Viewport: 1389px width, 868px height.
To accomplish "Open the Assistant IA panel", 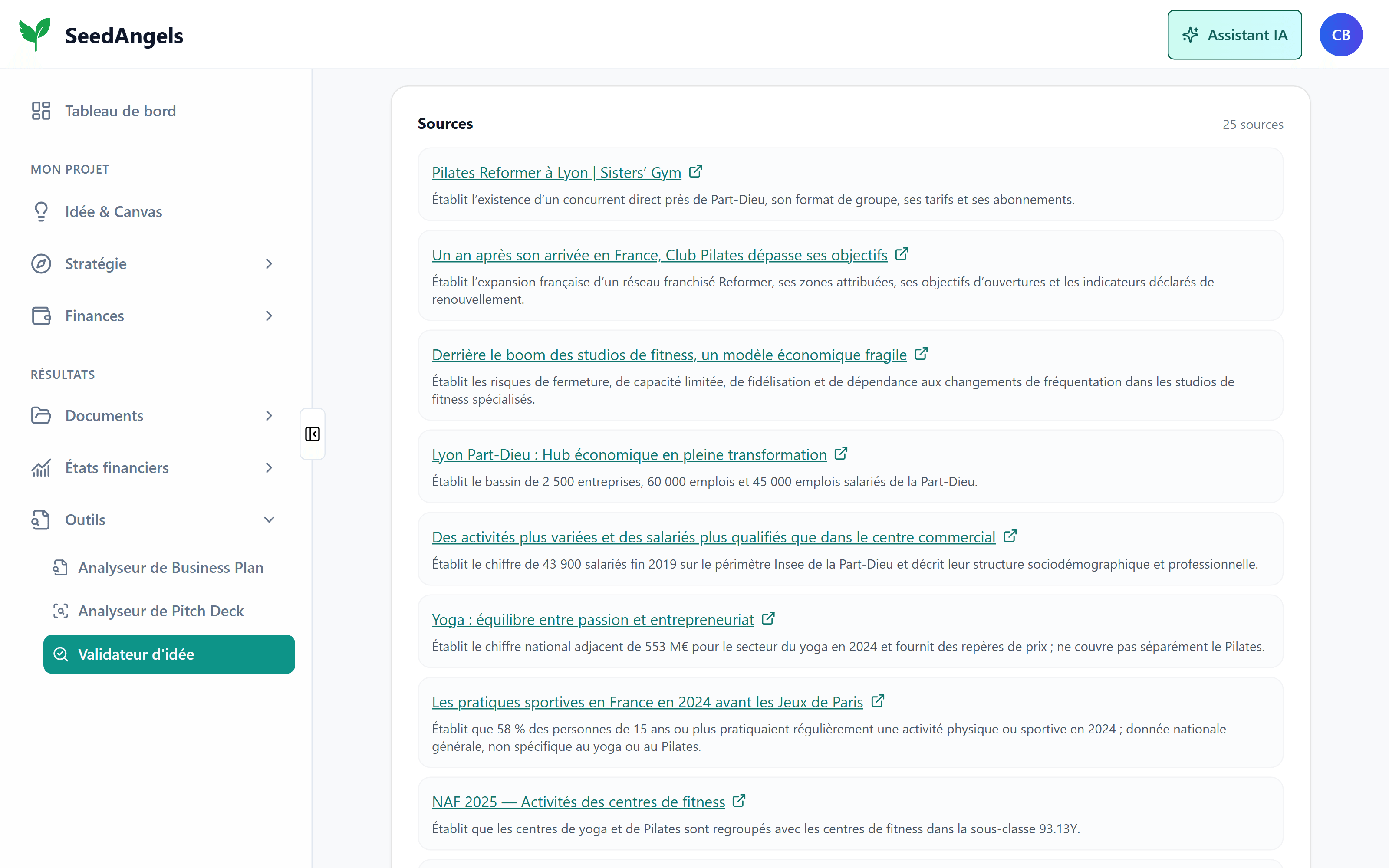I will [x=1234, y=34].
